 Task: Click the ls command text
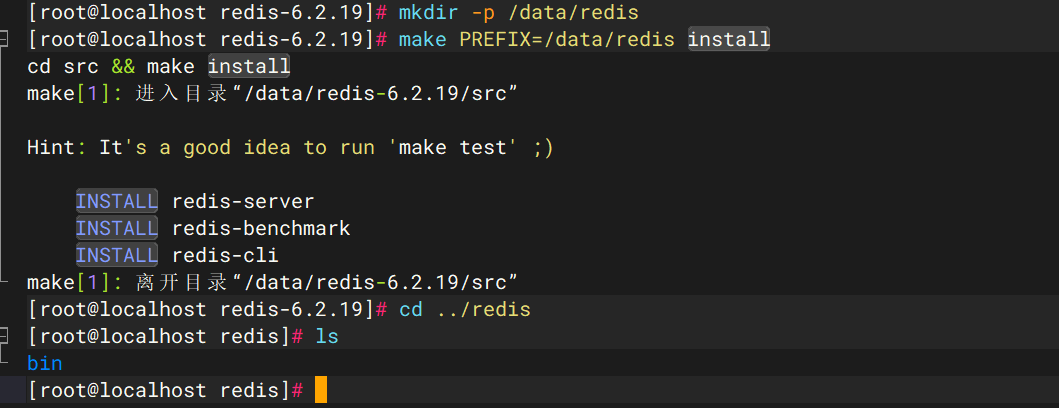coord(327,336)
